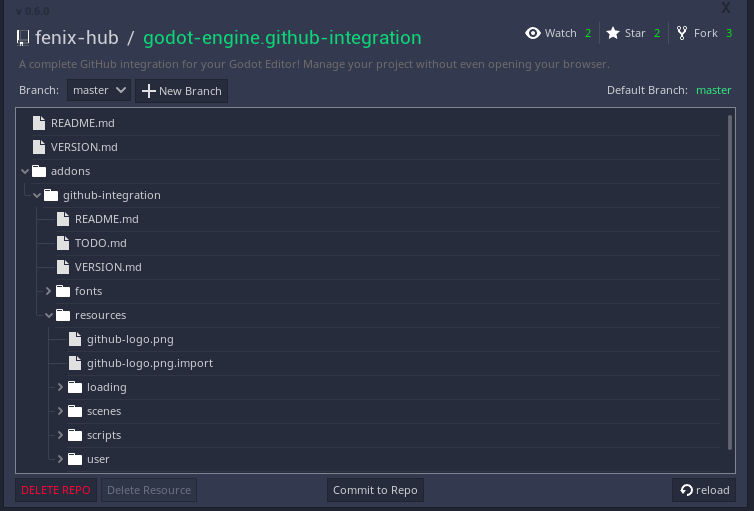Expand the loading folder arrow
The width and height of the screenshot is (754, 511).
(61, 387)
